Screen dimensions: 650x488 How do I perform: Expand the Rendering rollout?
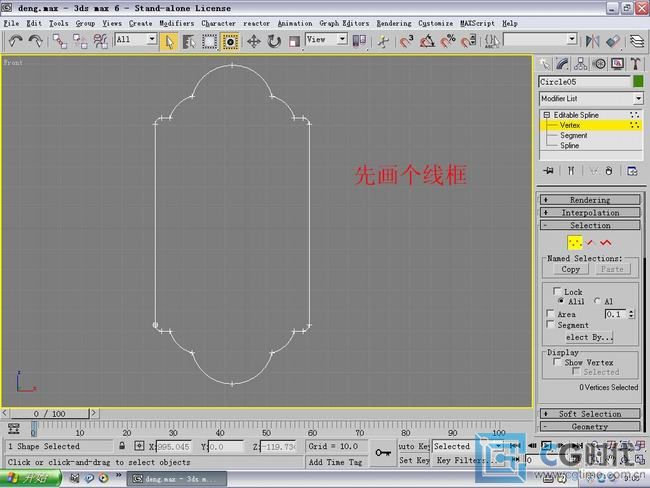[x=590, y=200]
